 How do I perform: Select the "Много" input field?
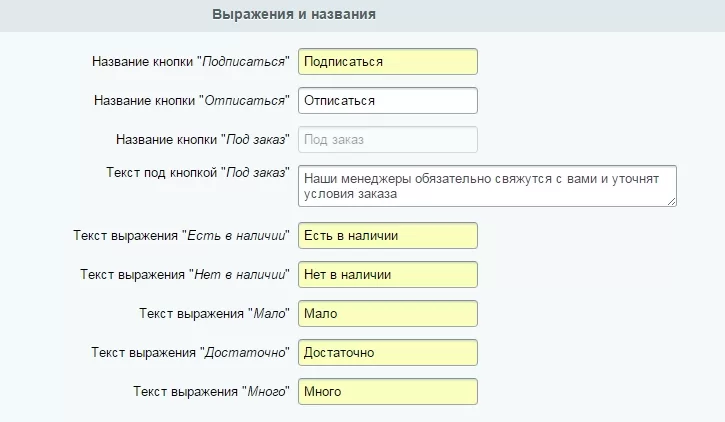[x=387, y=391]
